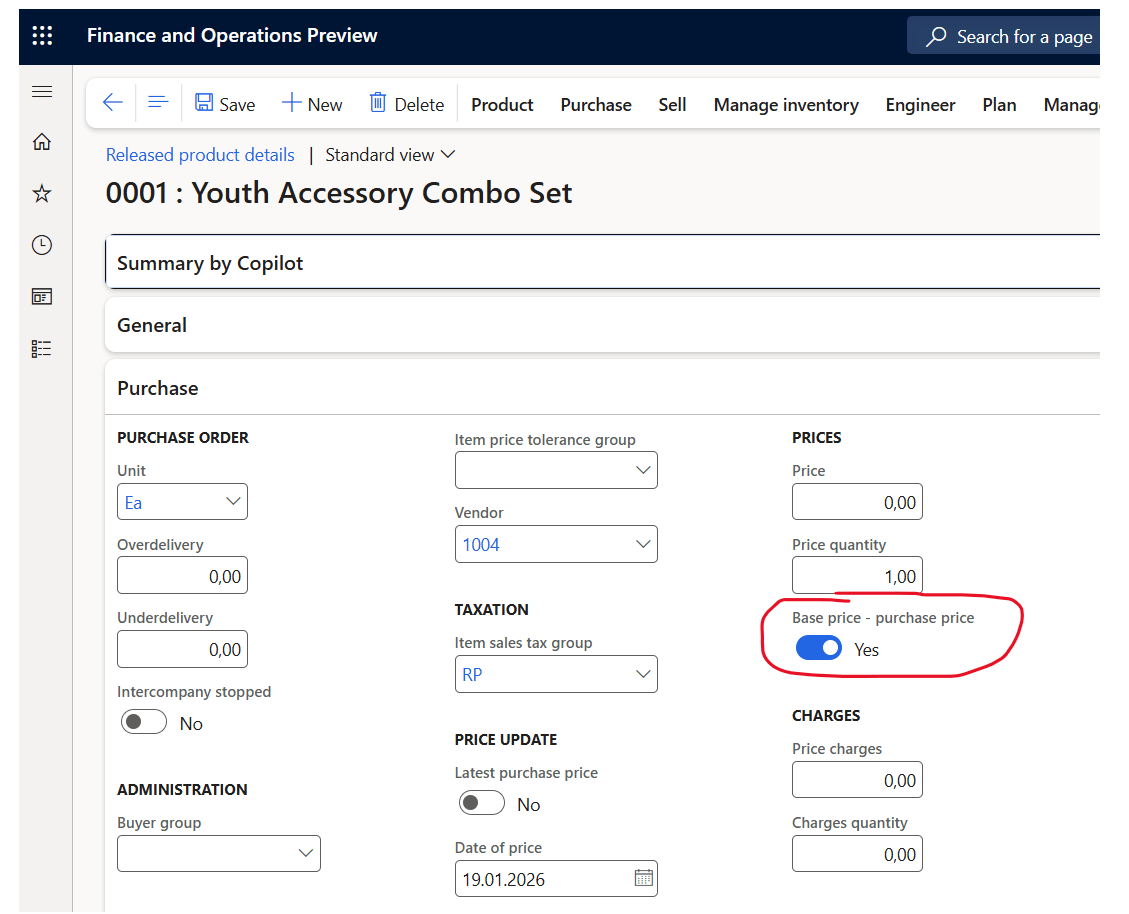Follow the Released product details link

[200, 155]
